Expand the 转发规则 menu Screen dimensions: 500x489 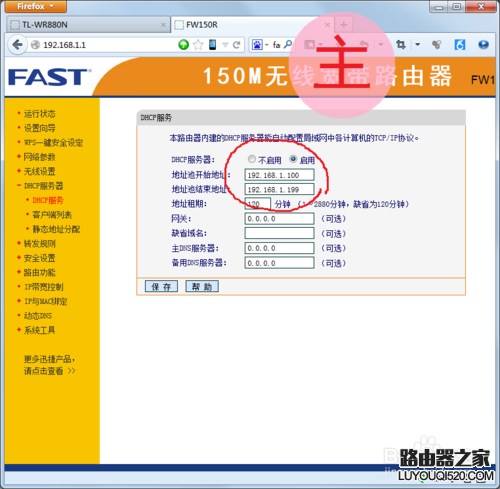pyautogui.click(x=39, y=244)
